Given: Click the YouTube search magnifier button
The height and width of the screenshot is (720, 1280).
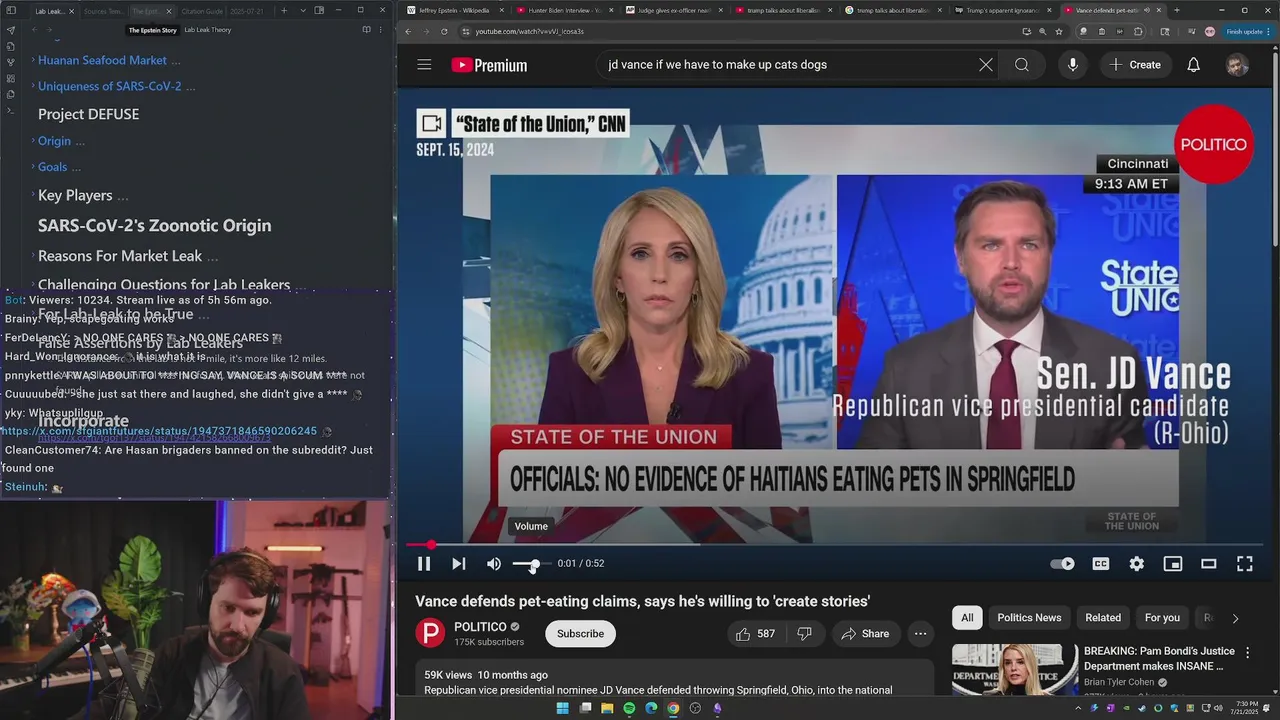Looking at the screenshot, I should [1022, 65].
